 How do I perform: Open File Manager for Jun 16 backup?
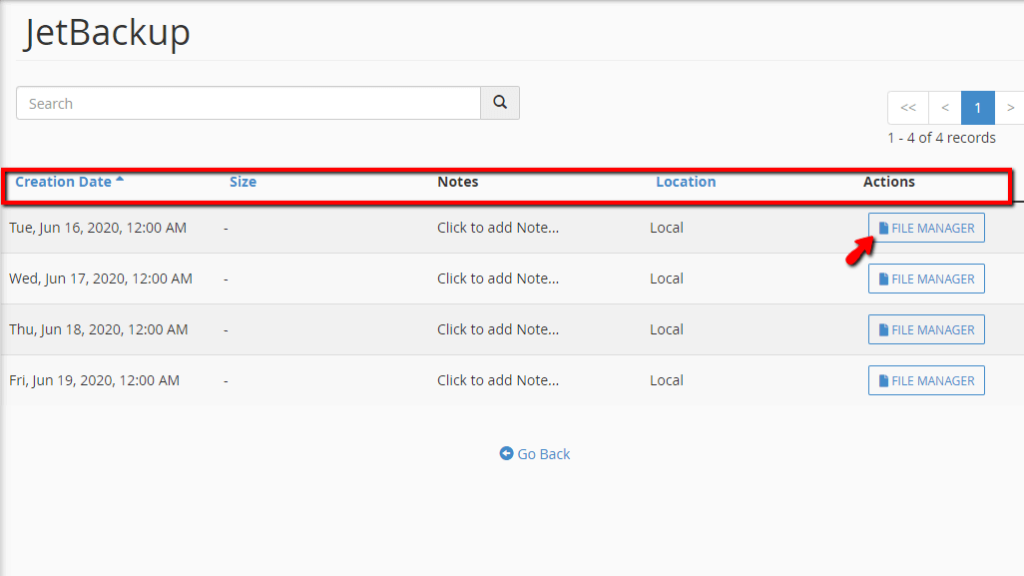926,228
